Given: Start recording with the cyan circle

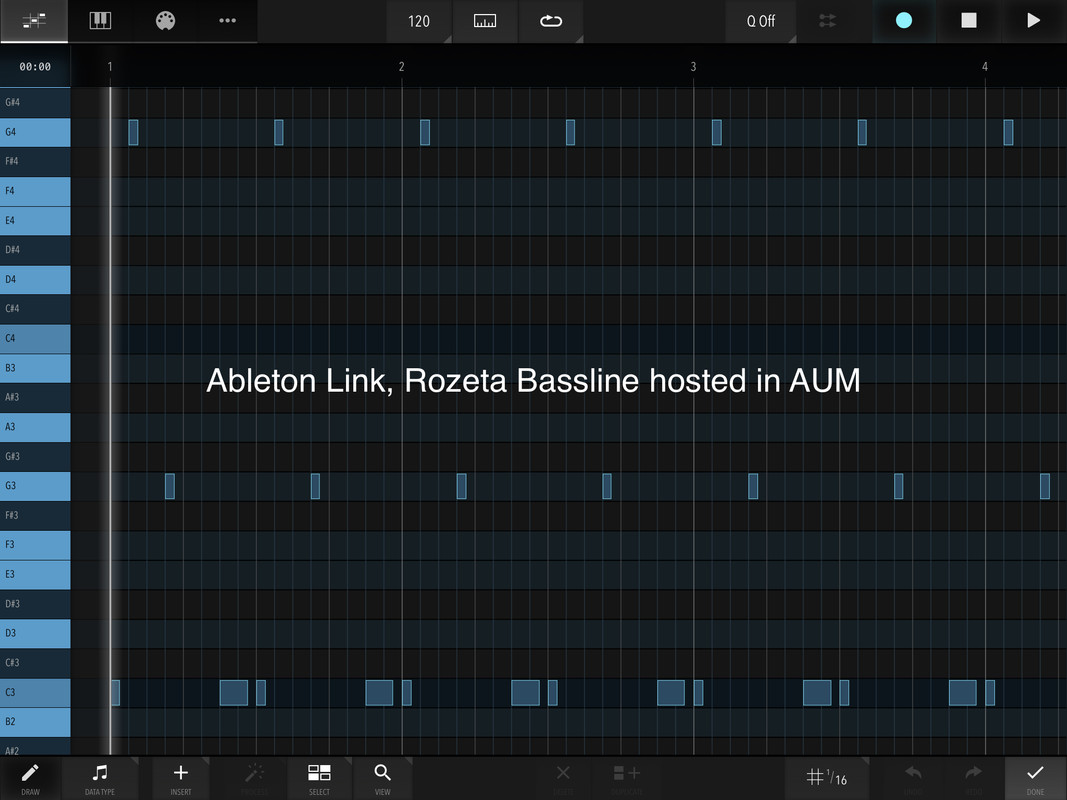Looking at the screenshot, I should [904, 20].
